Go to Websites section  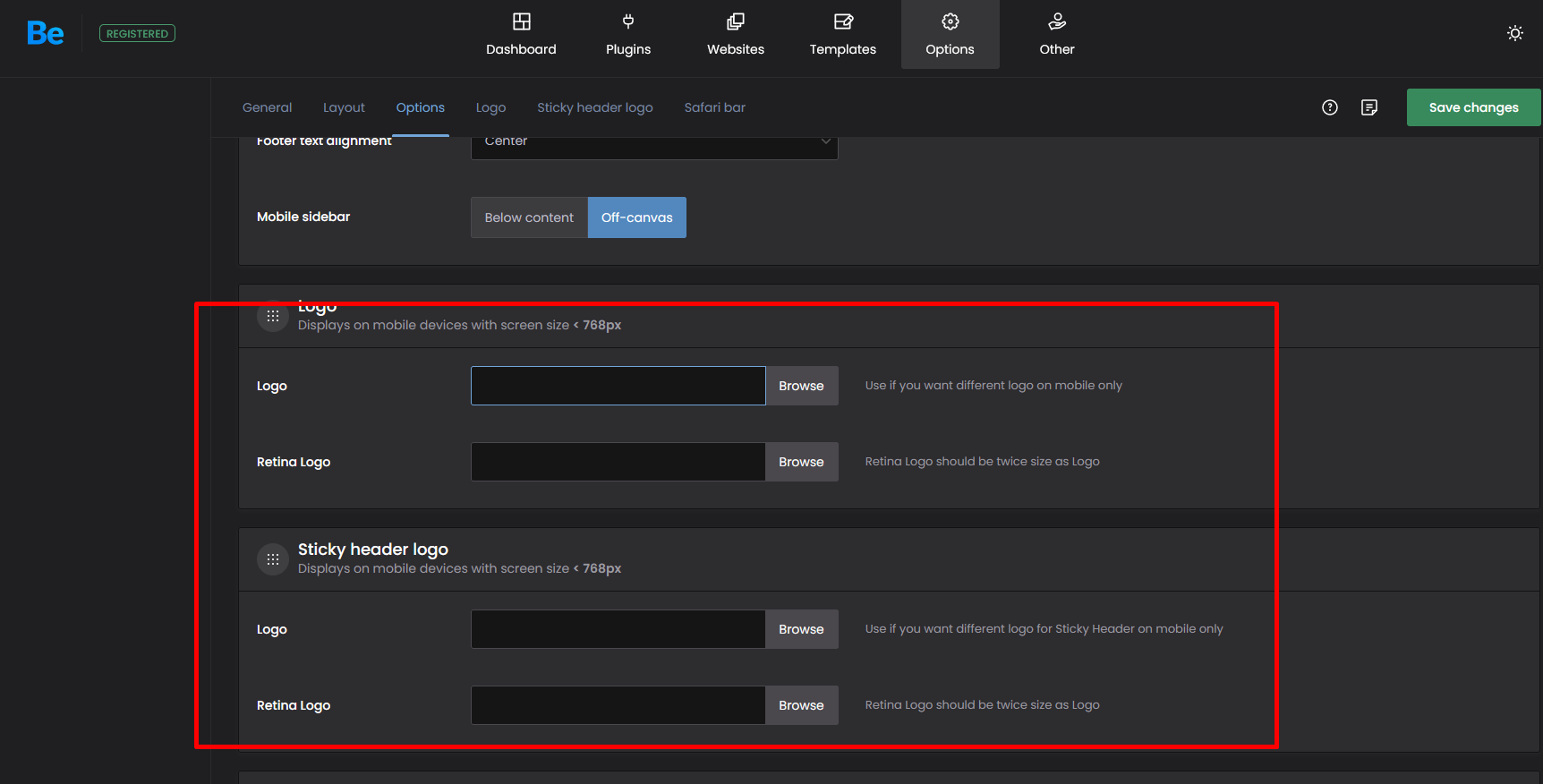[736, 34]
